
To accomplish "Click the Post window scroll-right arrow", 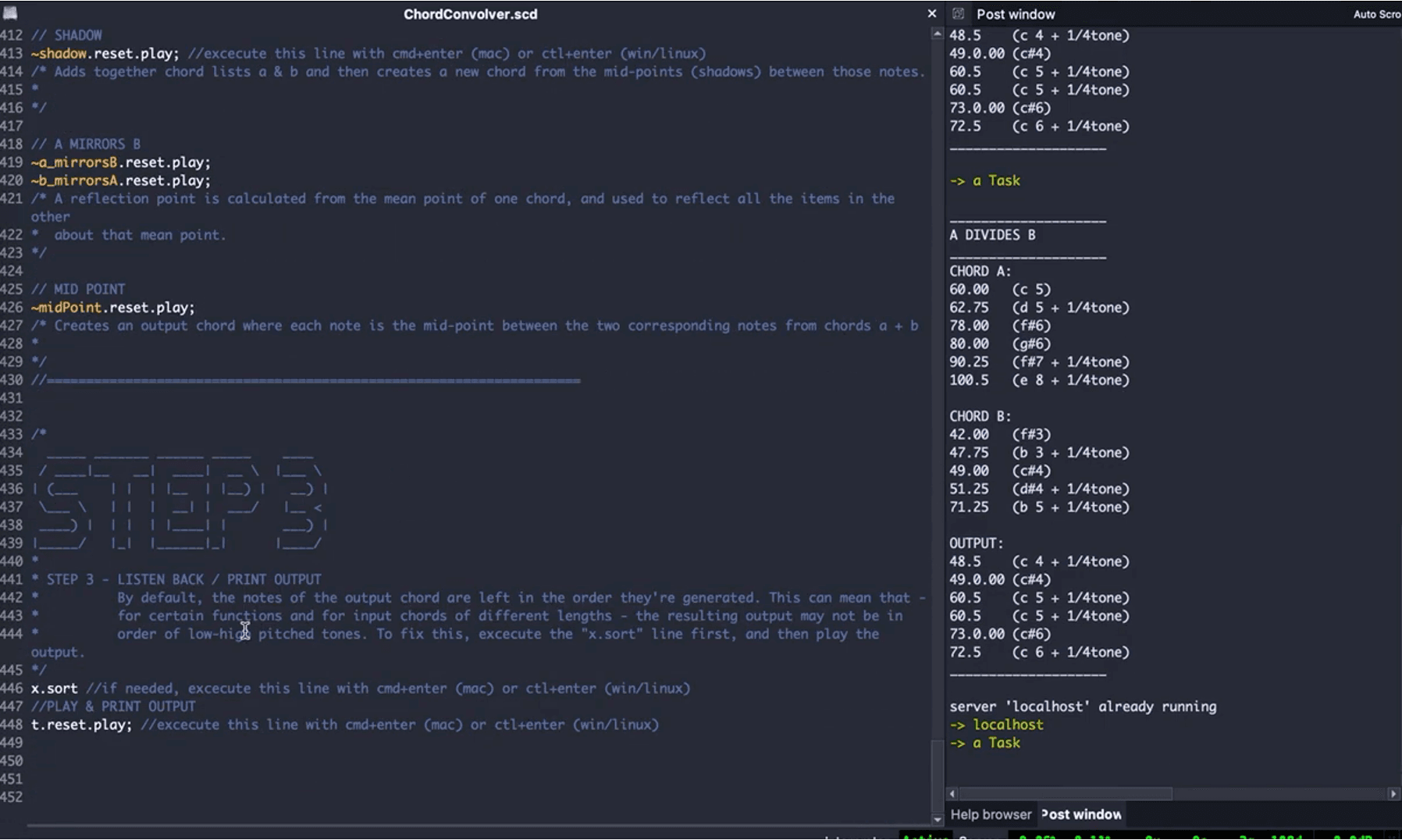I will pyautogui.click(x=1393, y=793).
